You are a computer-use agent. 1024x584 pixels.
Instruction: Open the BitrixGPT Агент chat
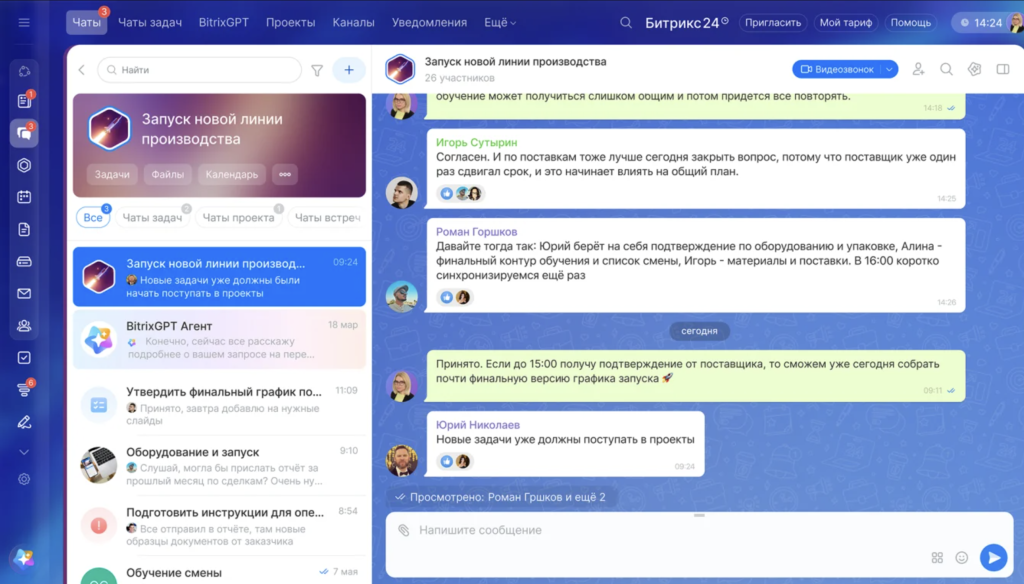(219, 340)
